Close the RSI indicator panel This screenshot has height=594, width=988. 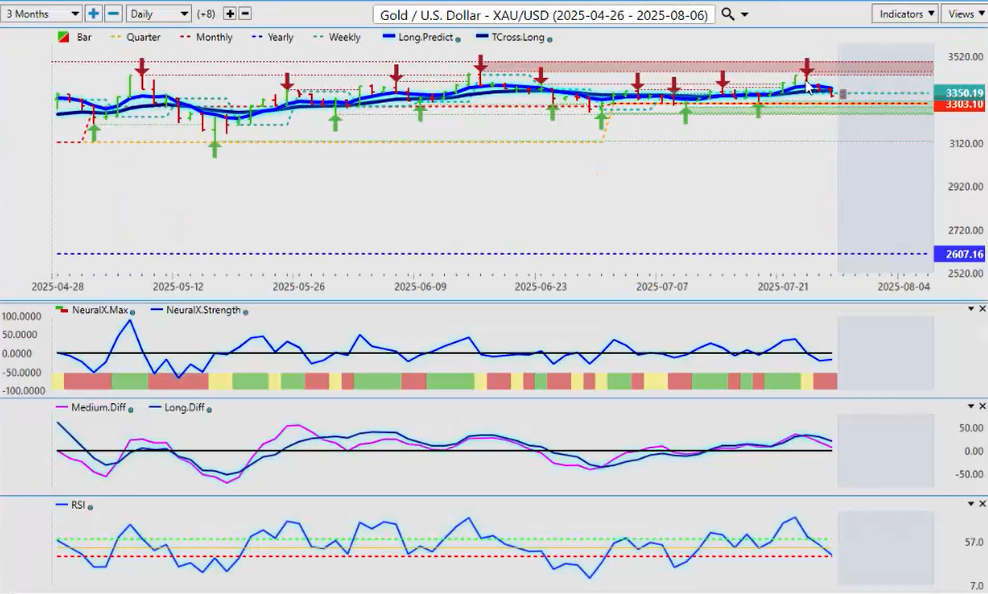coord(981,505)
